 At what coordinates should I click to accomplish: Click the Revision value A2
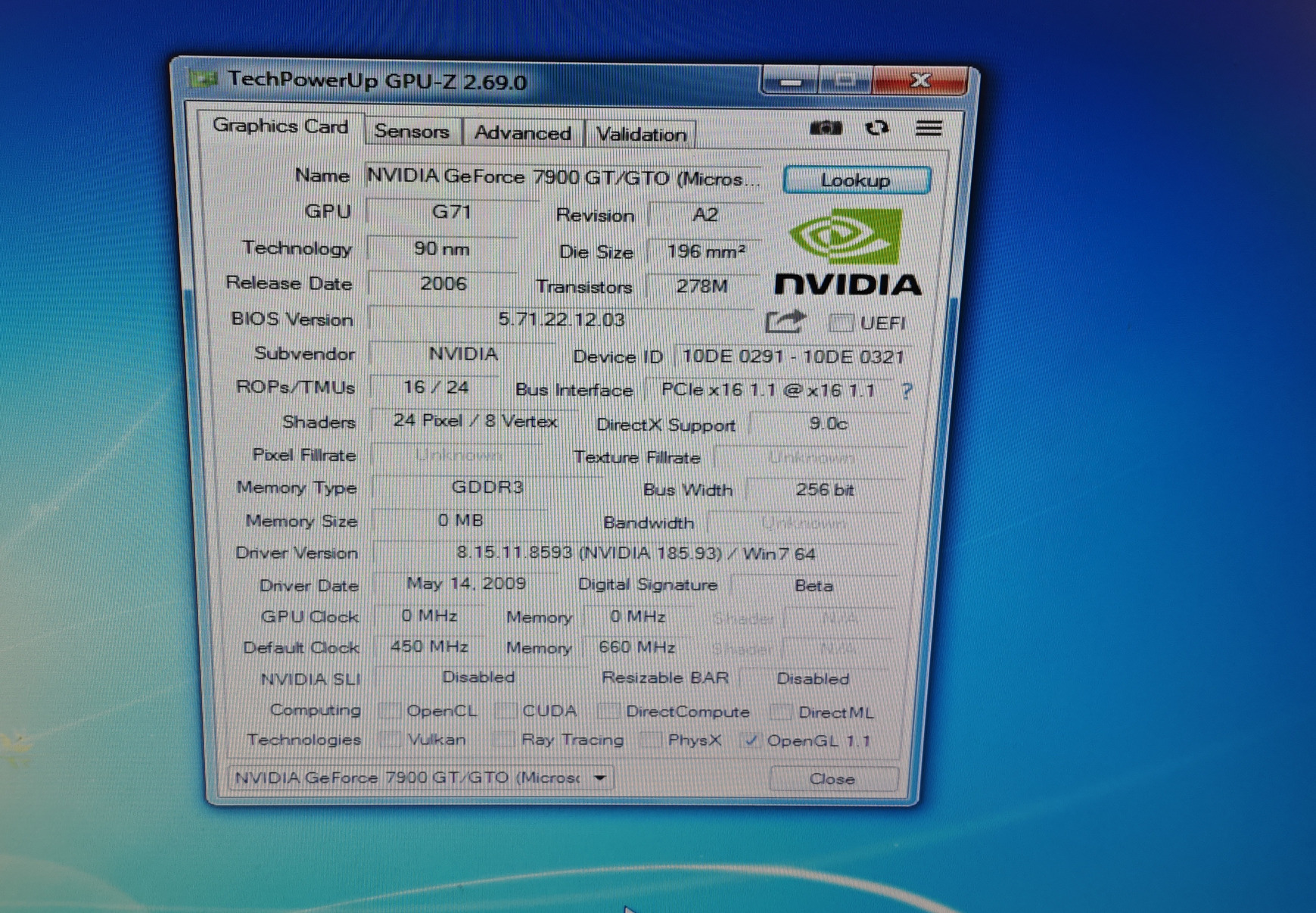point(705,215)
